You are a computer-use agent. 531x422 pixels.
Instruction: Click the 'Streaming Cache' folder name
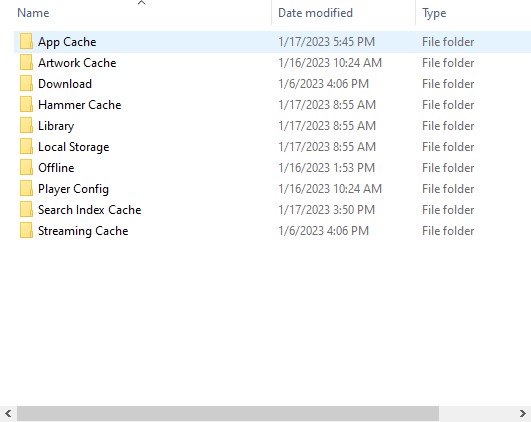coord(83,231)
